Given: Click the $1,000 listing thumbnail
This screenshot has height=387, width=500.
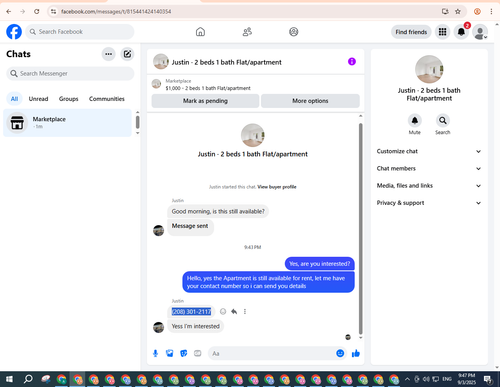Looking at the screenshot, I should tap(156, 84).
